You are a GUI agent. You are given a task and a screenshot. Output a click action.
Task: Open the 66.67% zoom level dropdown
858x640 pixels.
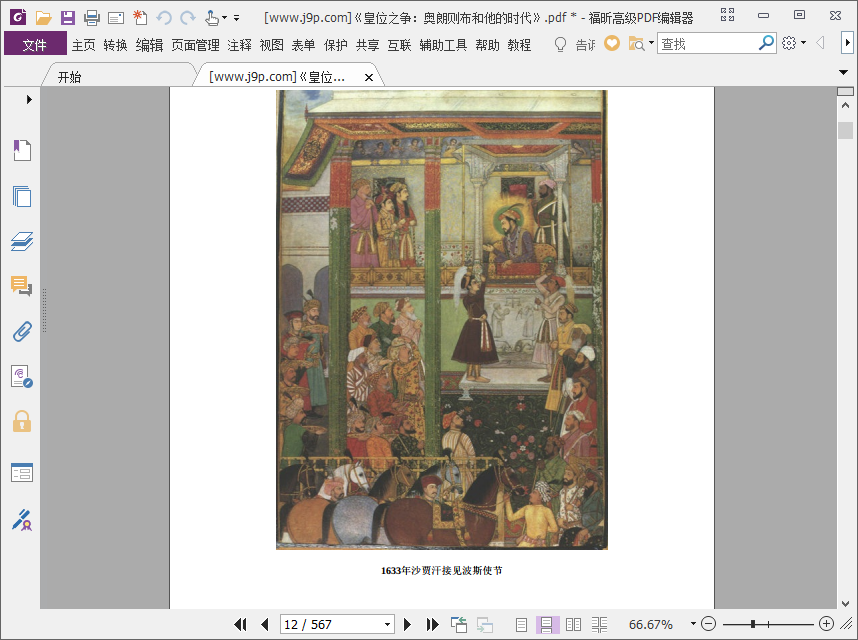693,624
